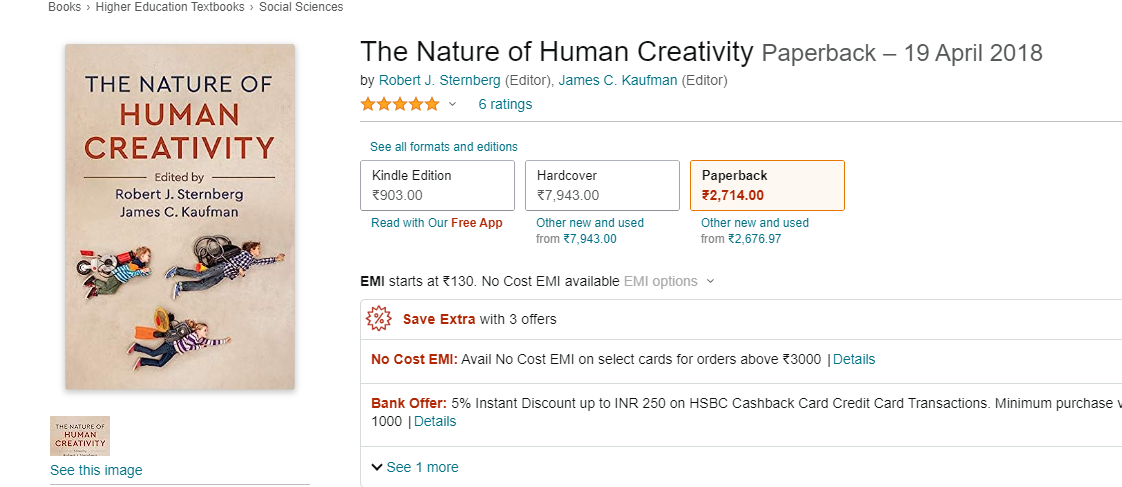View the 6 ratings link
Image resolution: width=1122 pixels, height=487 pixels.
coord(505,104)
